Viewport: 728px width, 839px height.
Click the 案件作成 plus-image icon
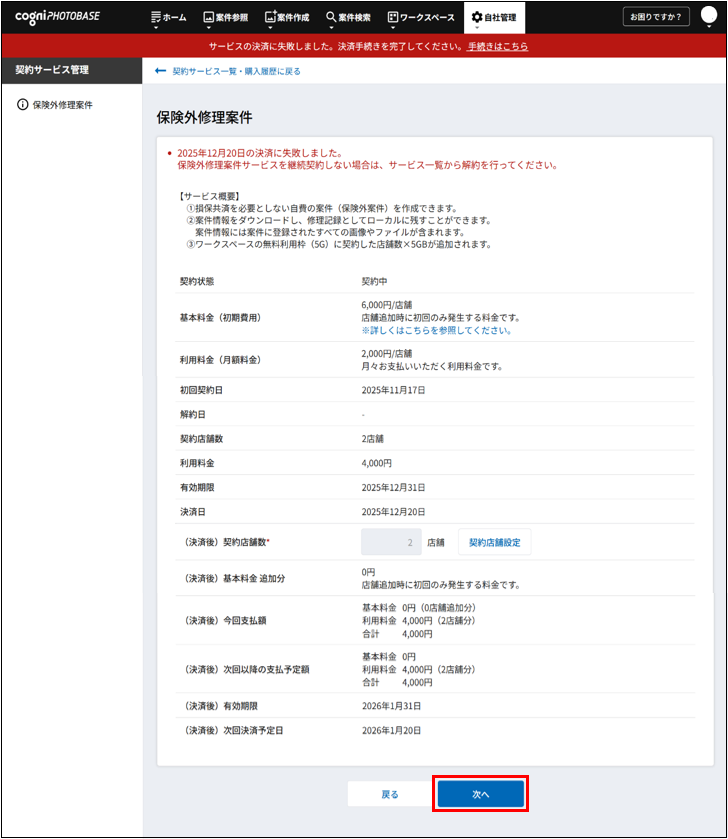(x=270, y=17)
